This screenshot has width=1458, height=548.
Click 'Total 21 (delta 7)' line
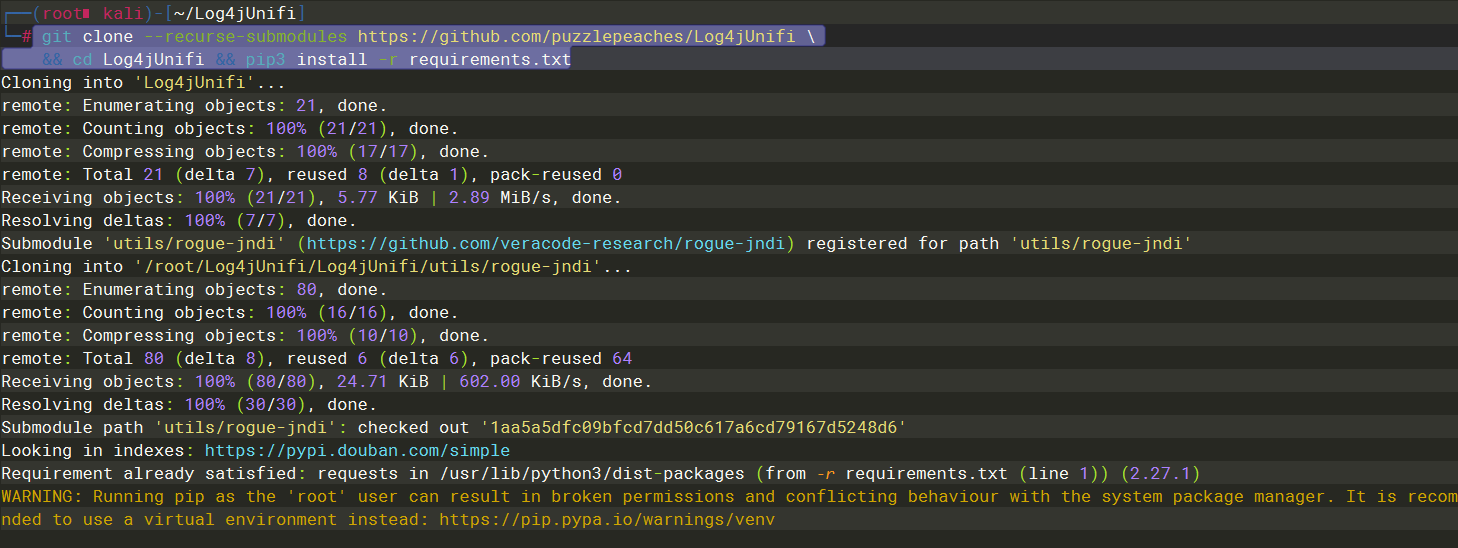pos(311,175)
